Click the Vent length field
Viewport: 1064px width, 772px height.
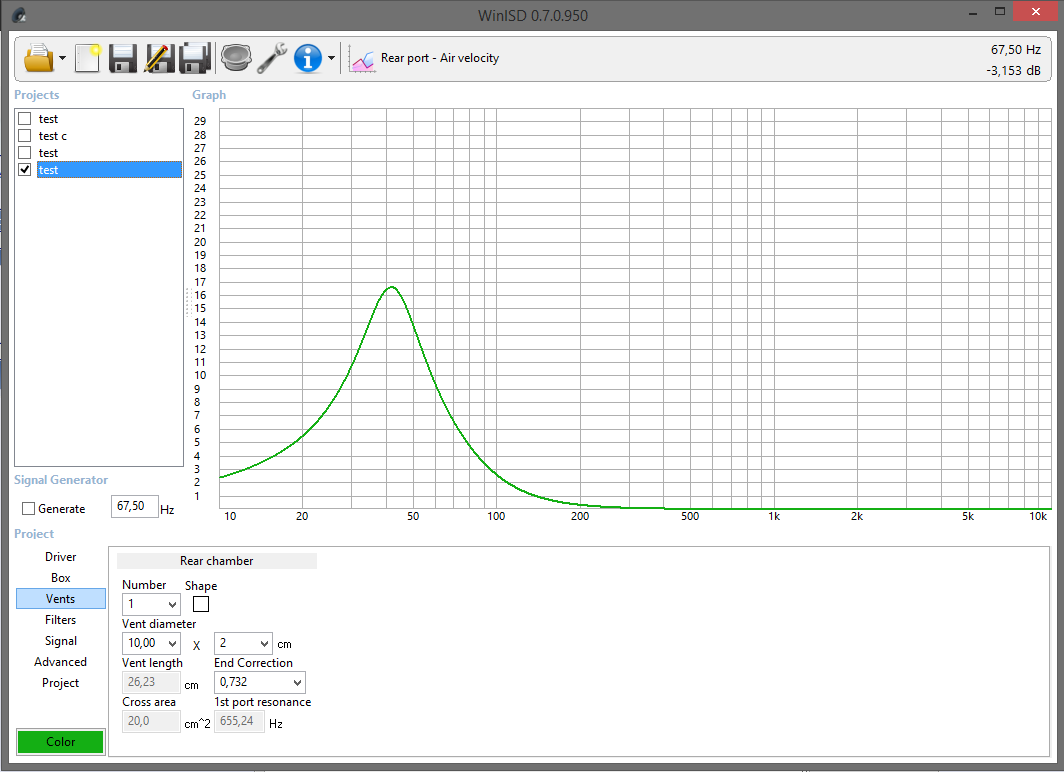click(151, 682)
